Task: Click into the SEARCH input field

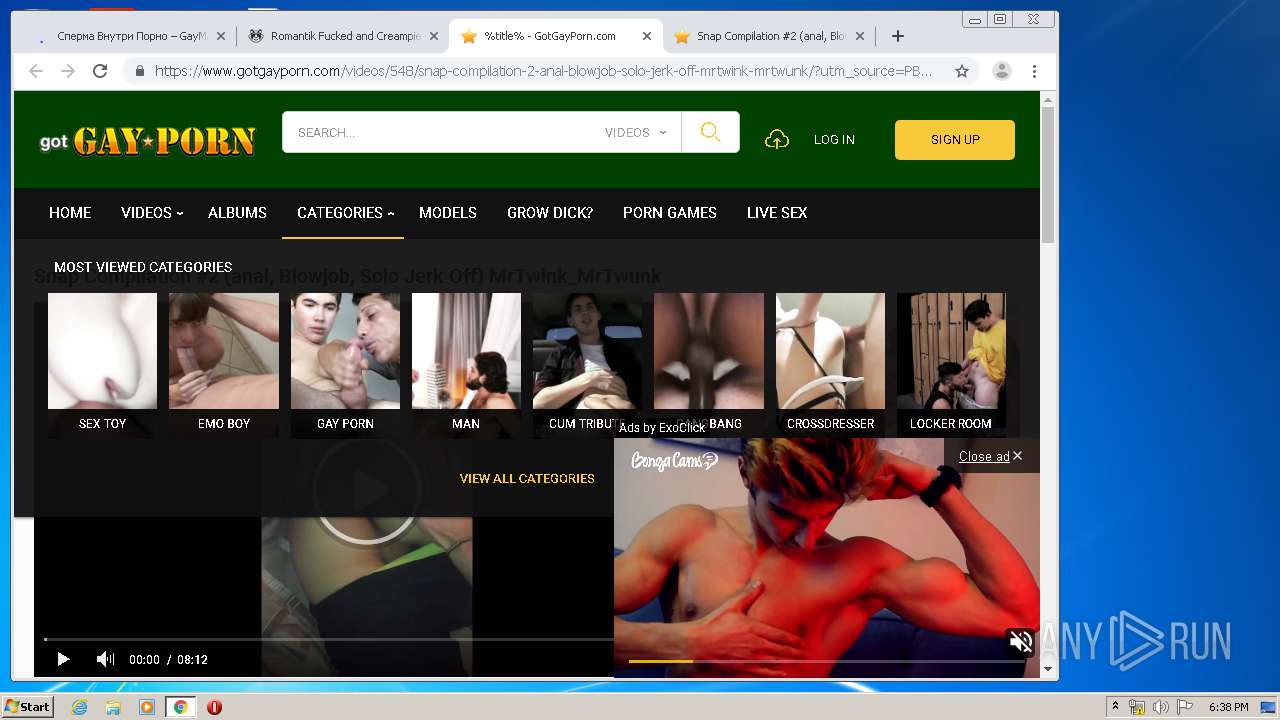Action: click(x=440, y=132)
